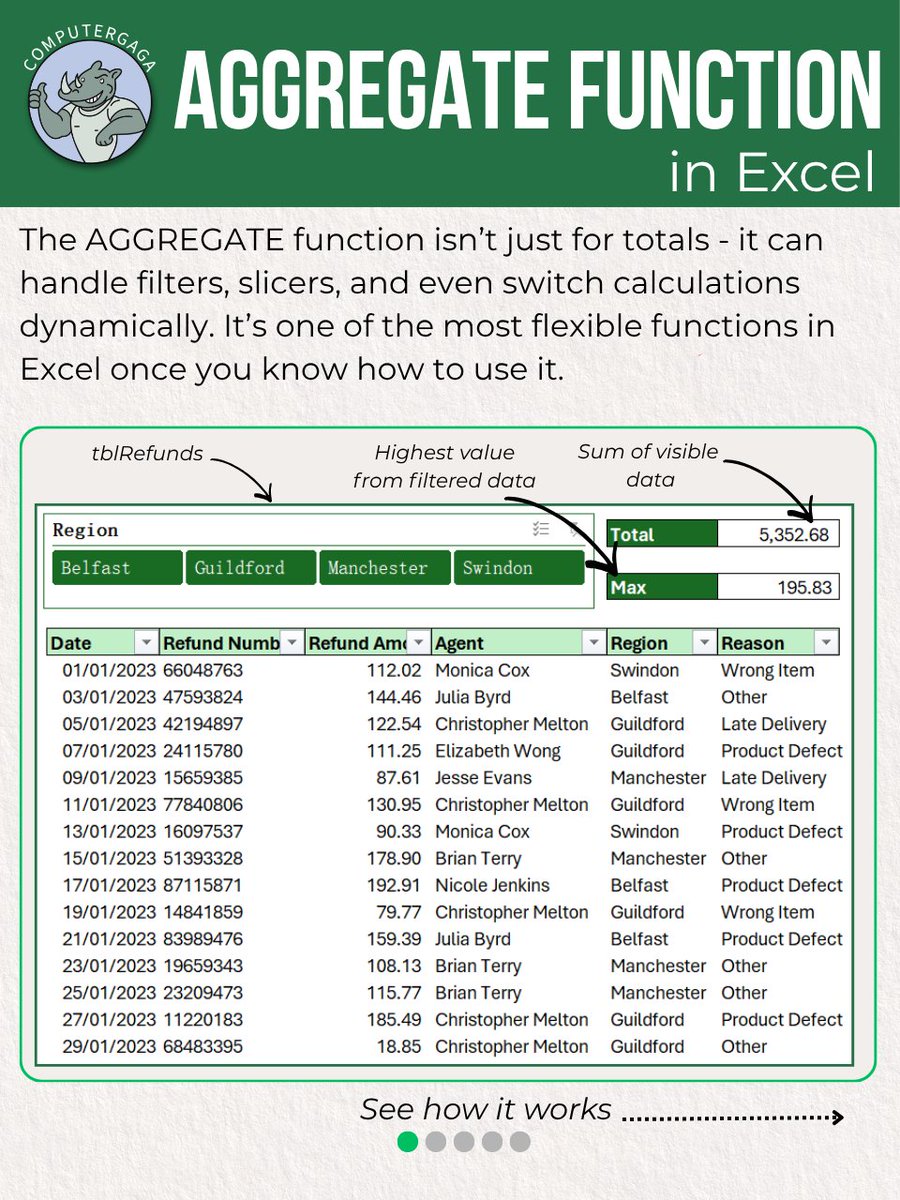Select the Jesse Evans agent cell
This screenshot has width=900, height=1200.
483,778
